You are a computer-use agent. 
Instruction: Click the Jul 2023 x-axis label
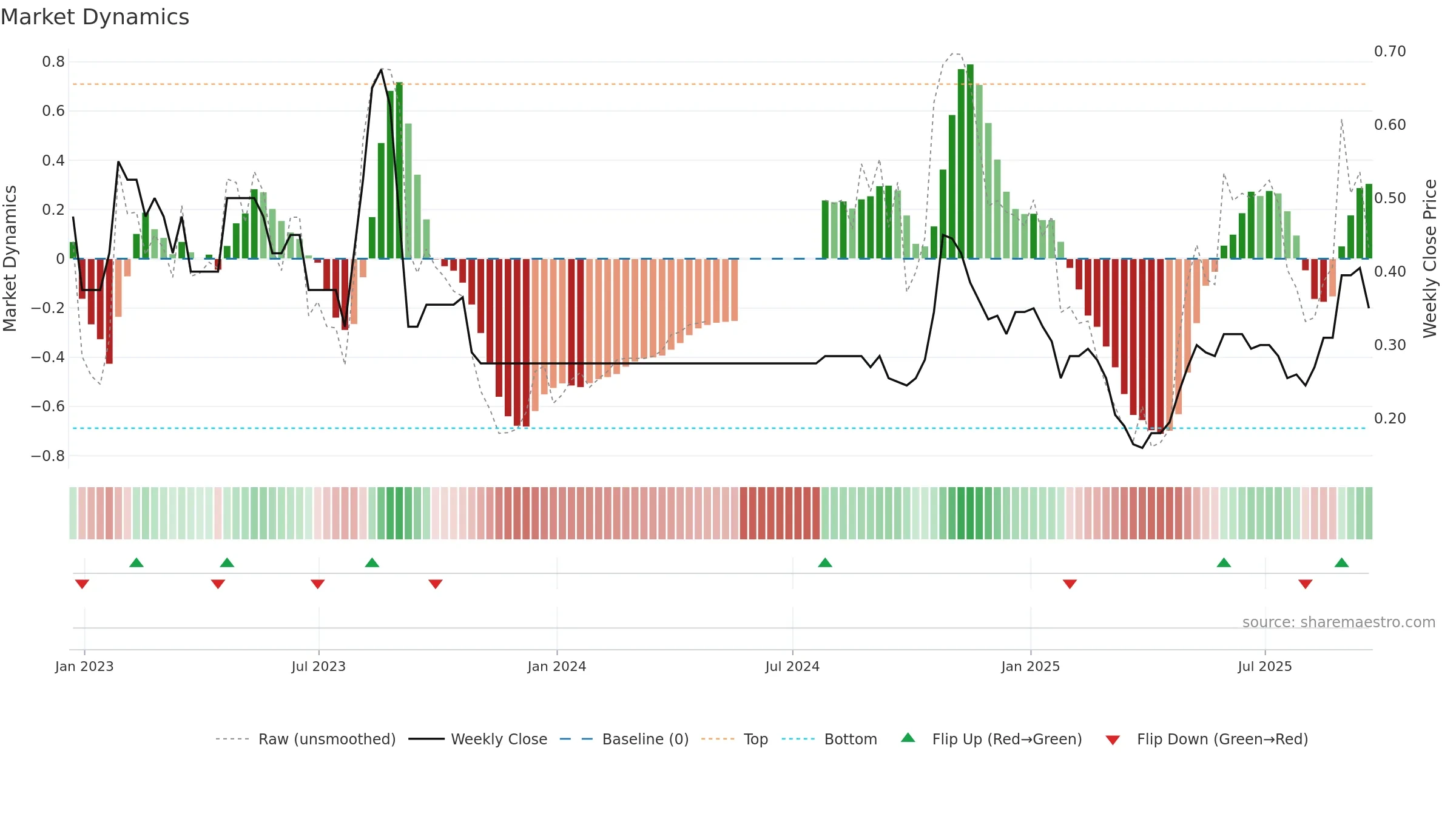click(x=318, y=666)
